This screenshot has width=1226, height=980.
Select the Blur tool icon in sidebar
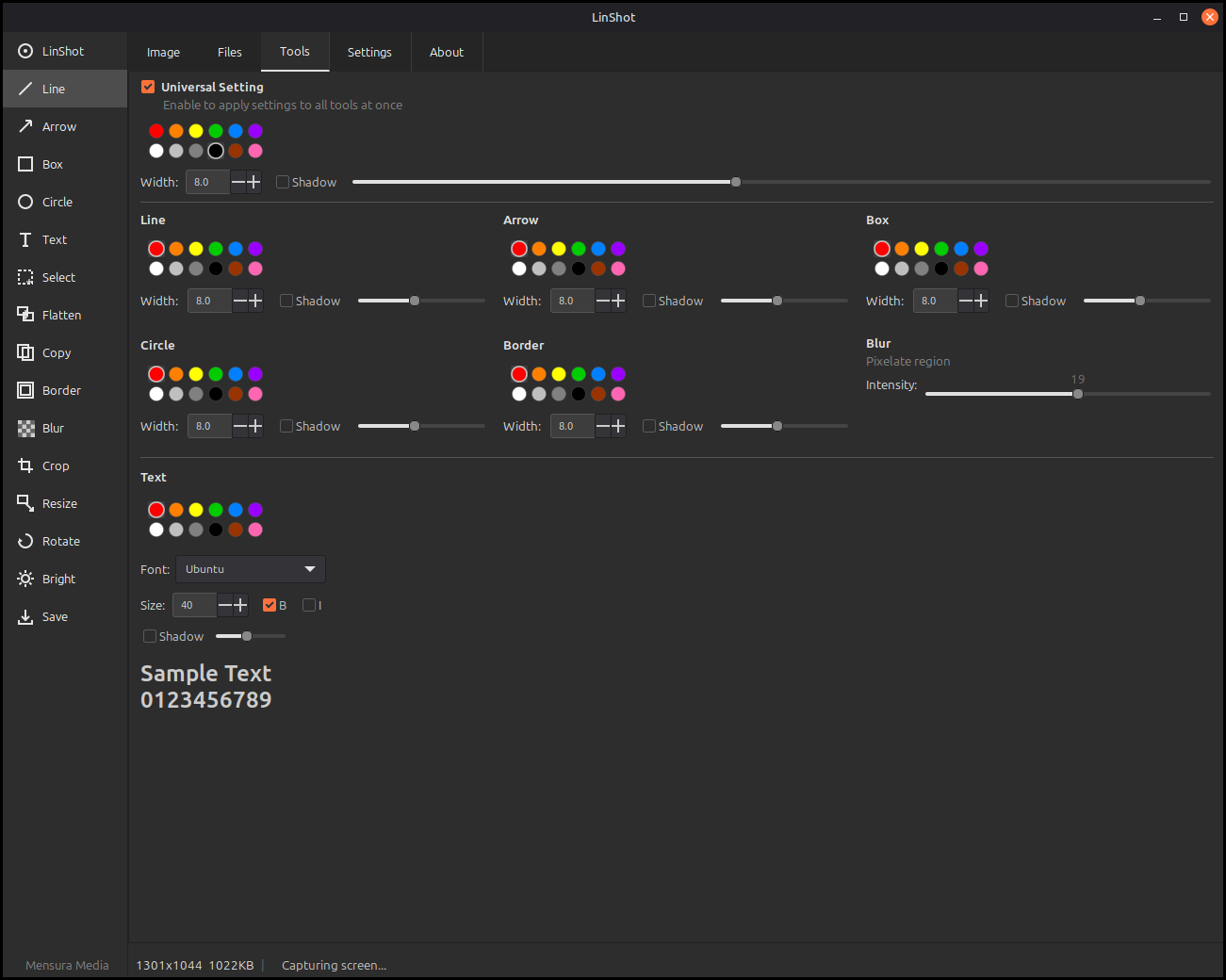25,428
